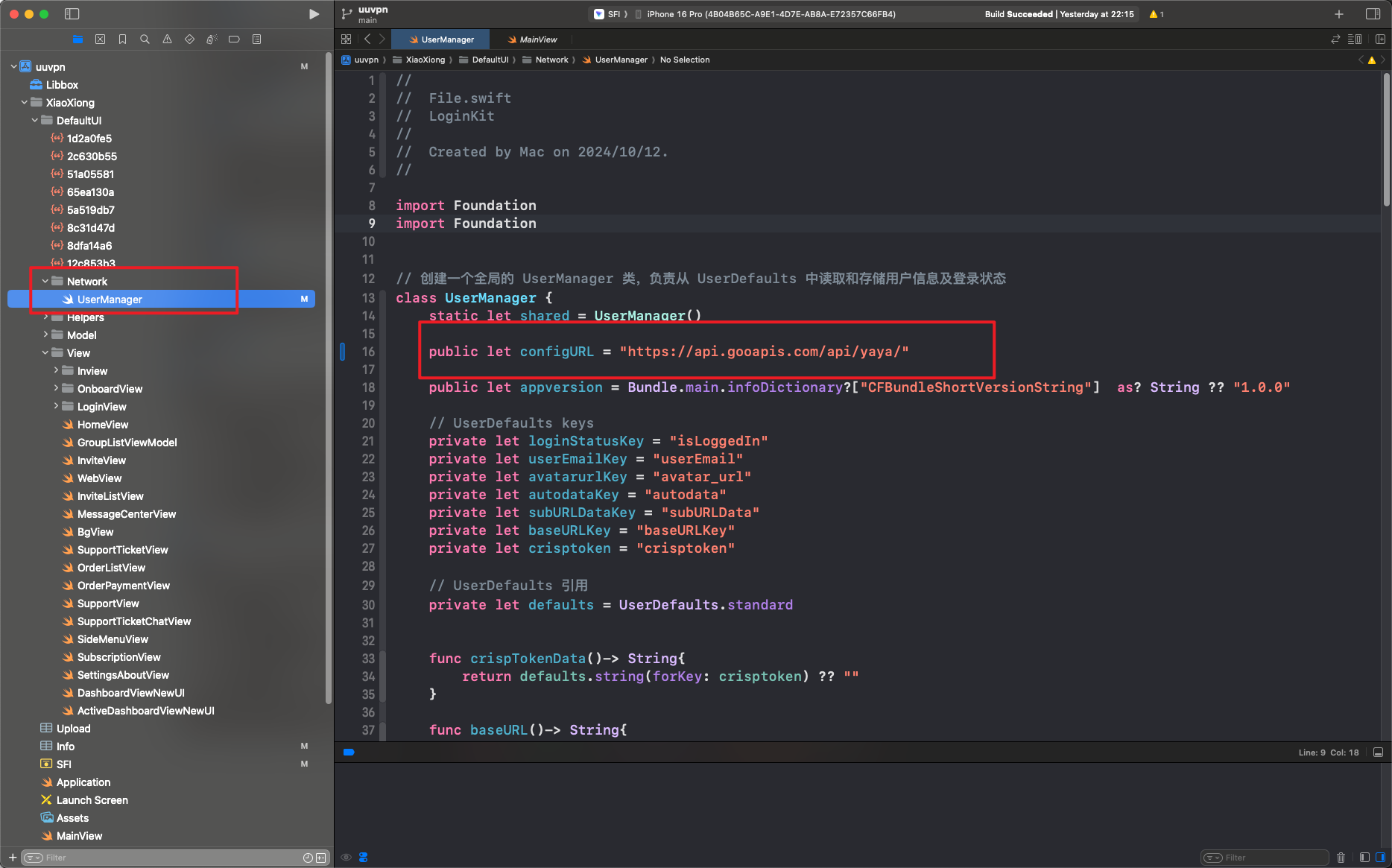Jump to the next issue in jump bar

point(1383,60)
